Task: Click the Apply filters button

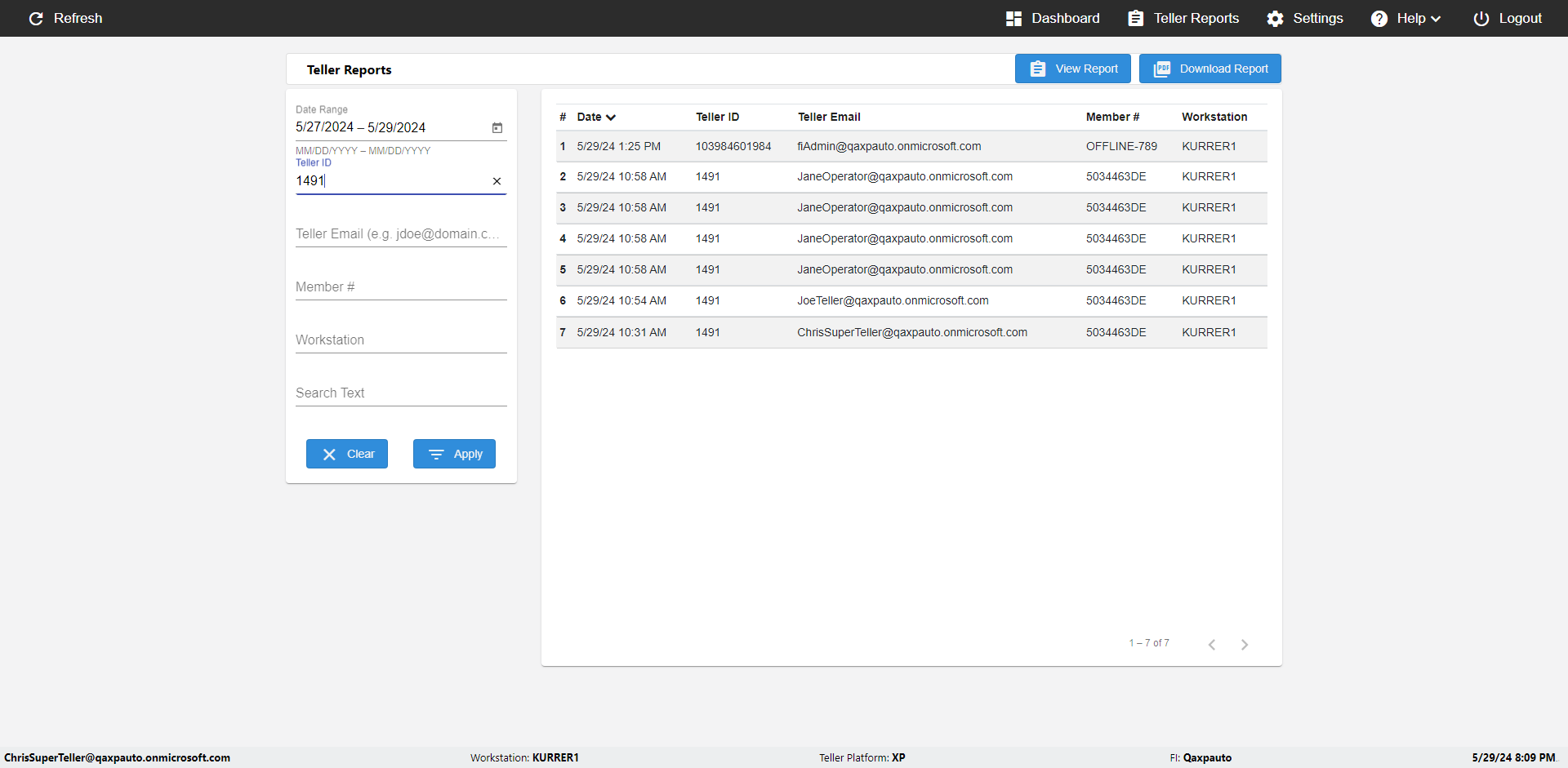Action: coord(454,454)
